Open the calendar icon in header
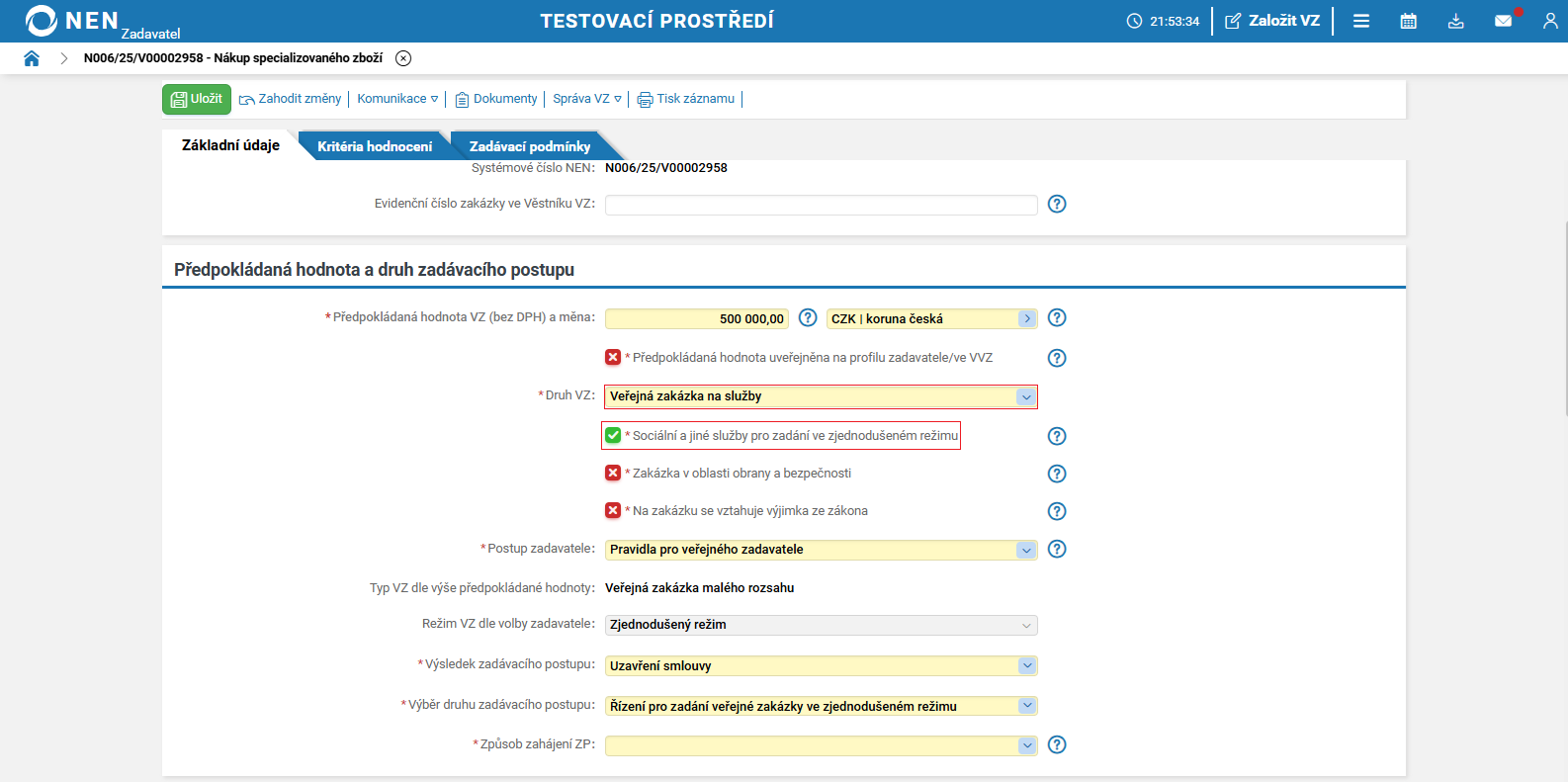1568x782 pixels. click(1409, 21)
